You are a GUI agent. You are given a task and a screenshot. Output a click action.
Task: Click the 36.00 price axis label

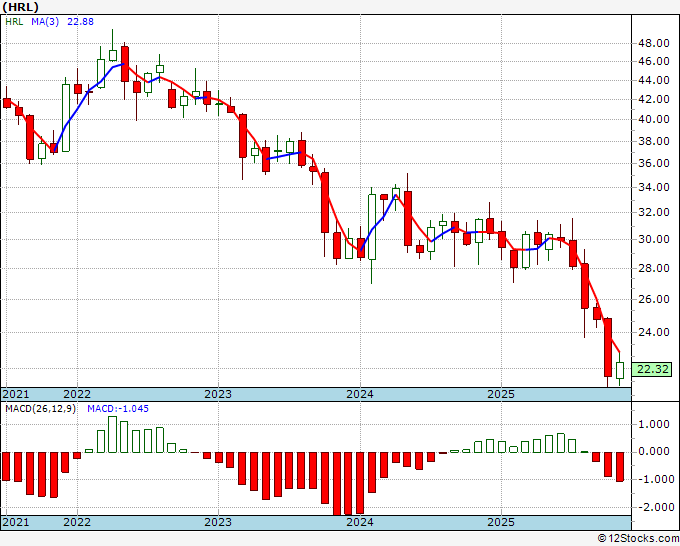coord(653,163)
